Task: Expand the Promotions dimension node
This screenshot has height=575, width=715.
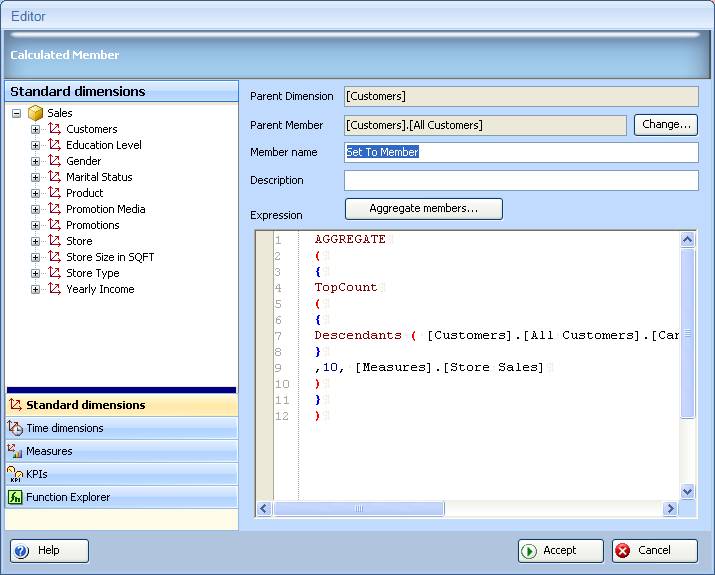Action: (x=35, y=225)
